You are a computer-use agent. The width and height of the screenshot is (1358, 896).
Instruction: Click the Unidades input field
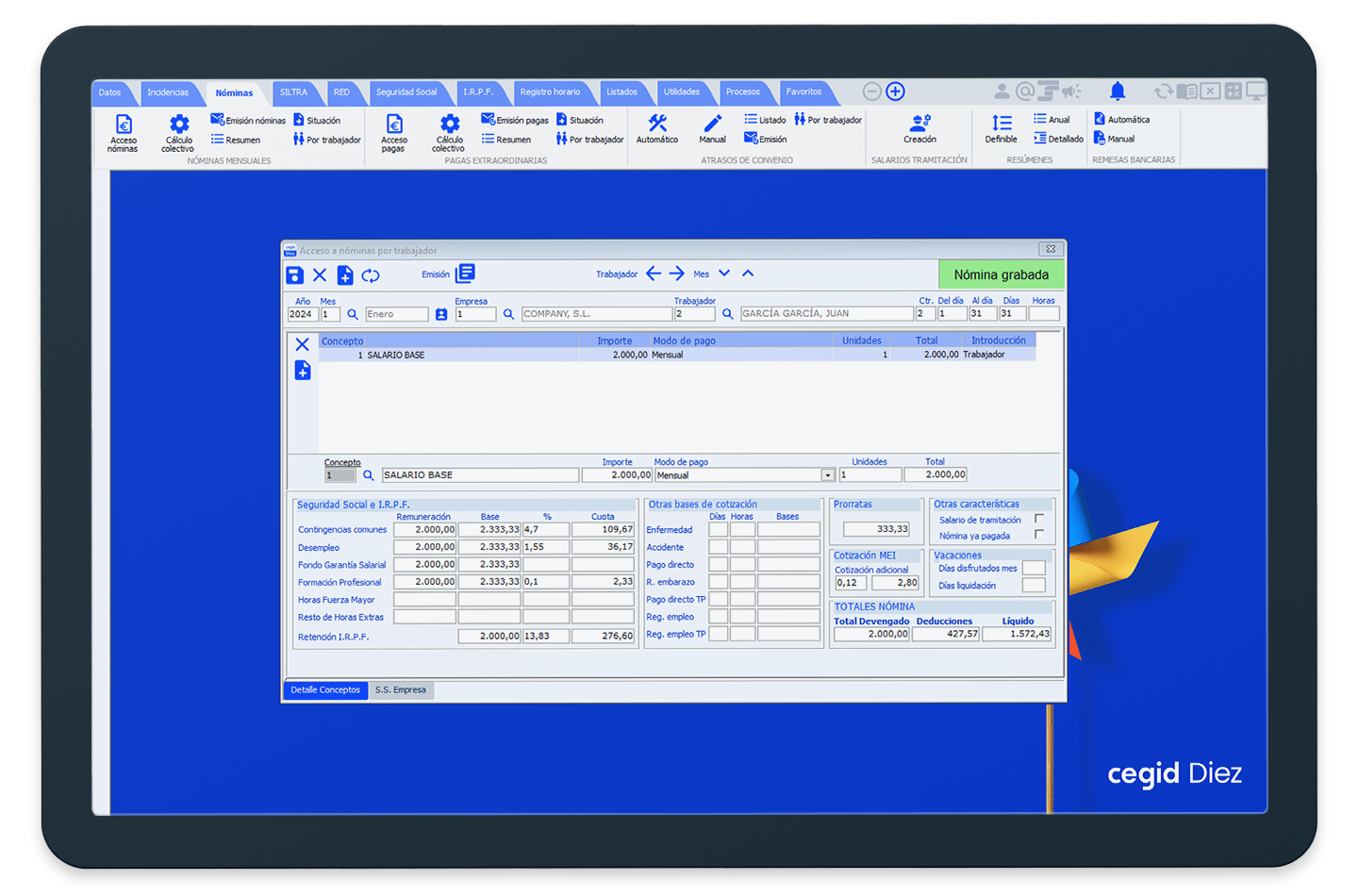(x=869, y=475)
